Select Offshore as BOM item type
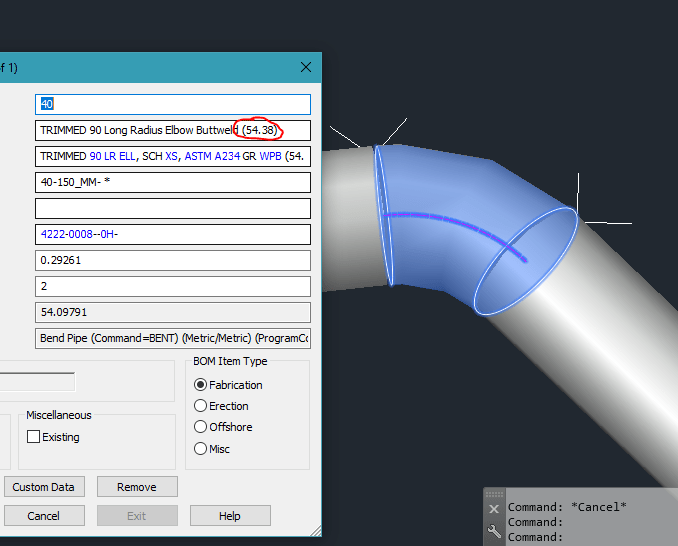 (201, 427)
